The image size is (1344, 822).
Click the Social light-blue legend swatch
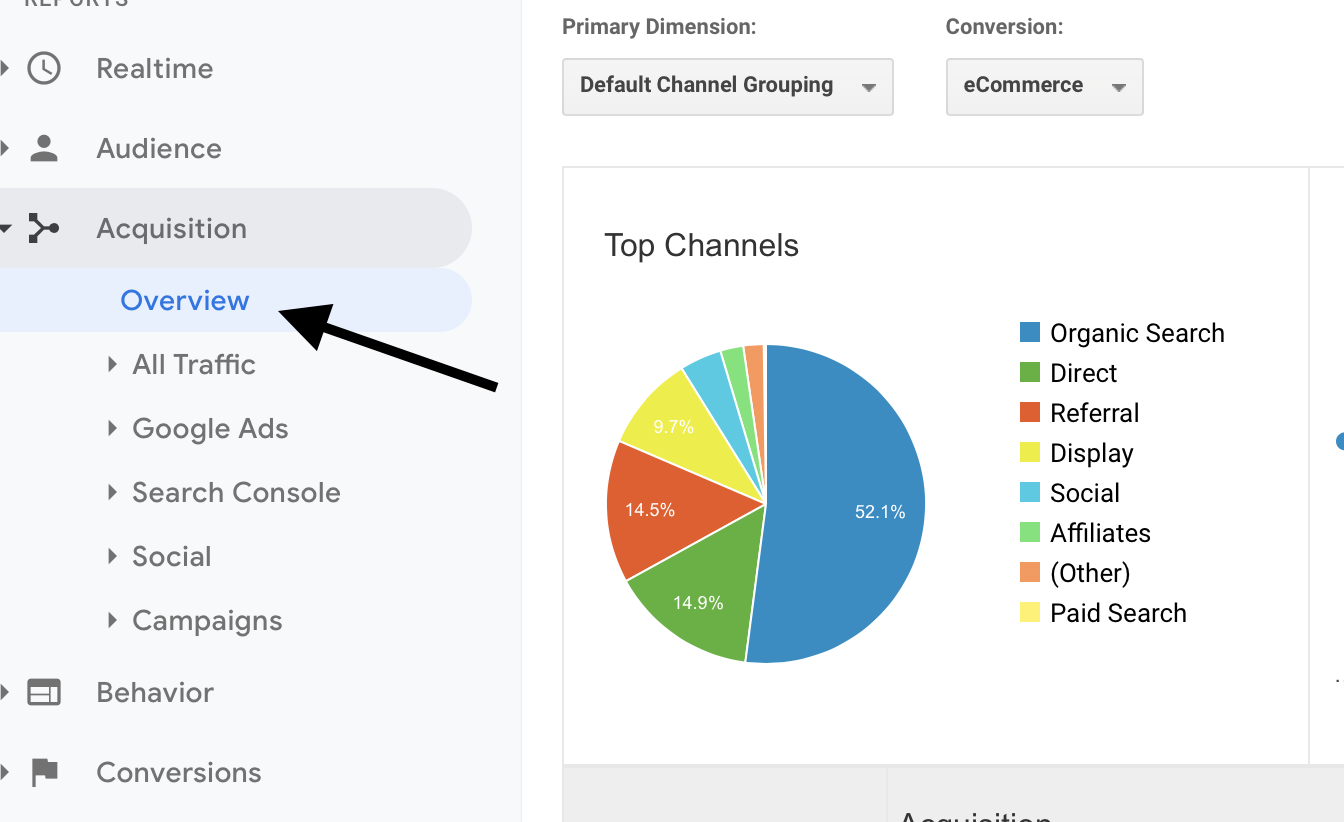pos(1030,493)
